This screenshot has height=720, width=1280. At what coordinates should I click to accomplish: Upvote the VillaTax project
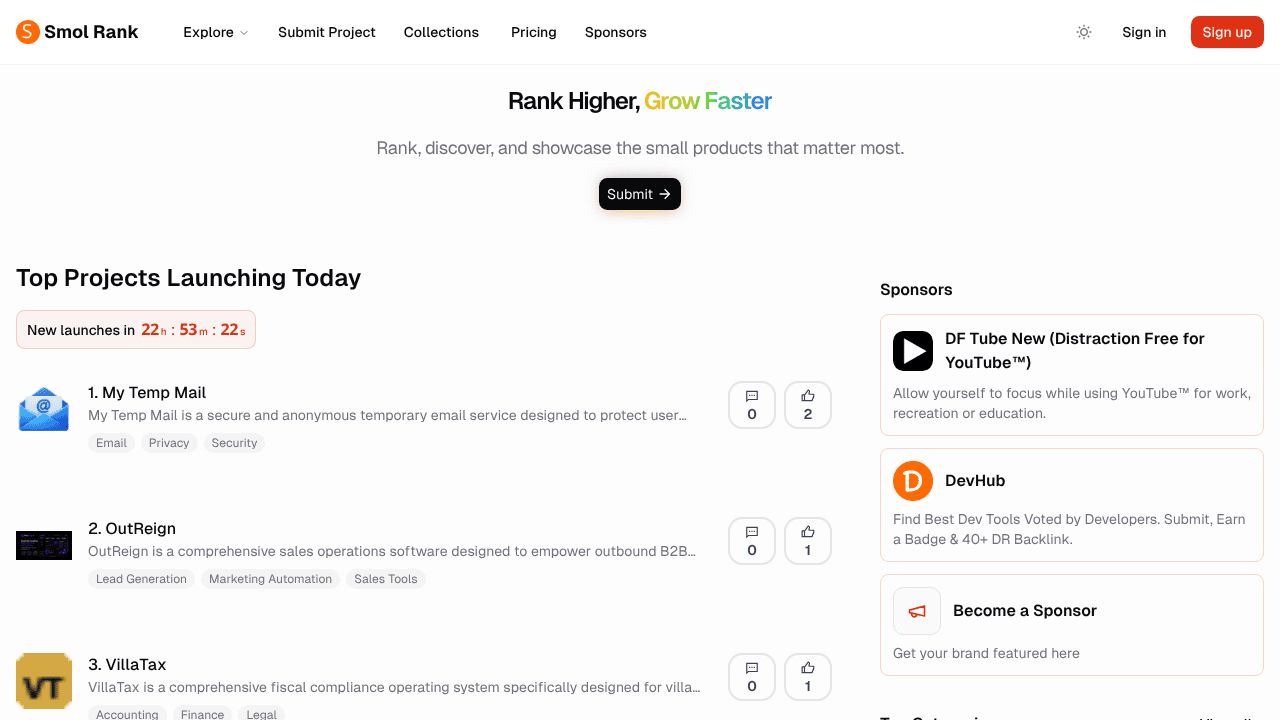click(808, 677)
